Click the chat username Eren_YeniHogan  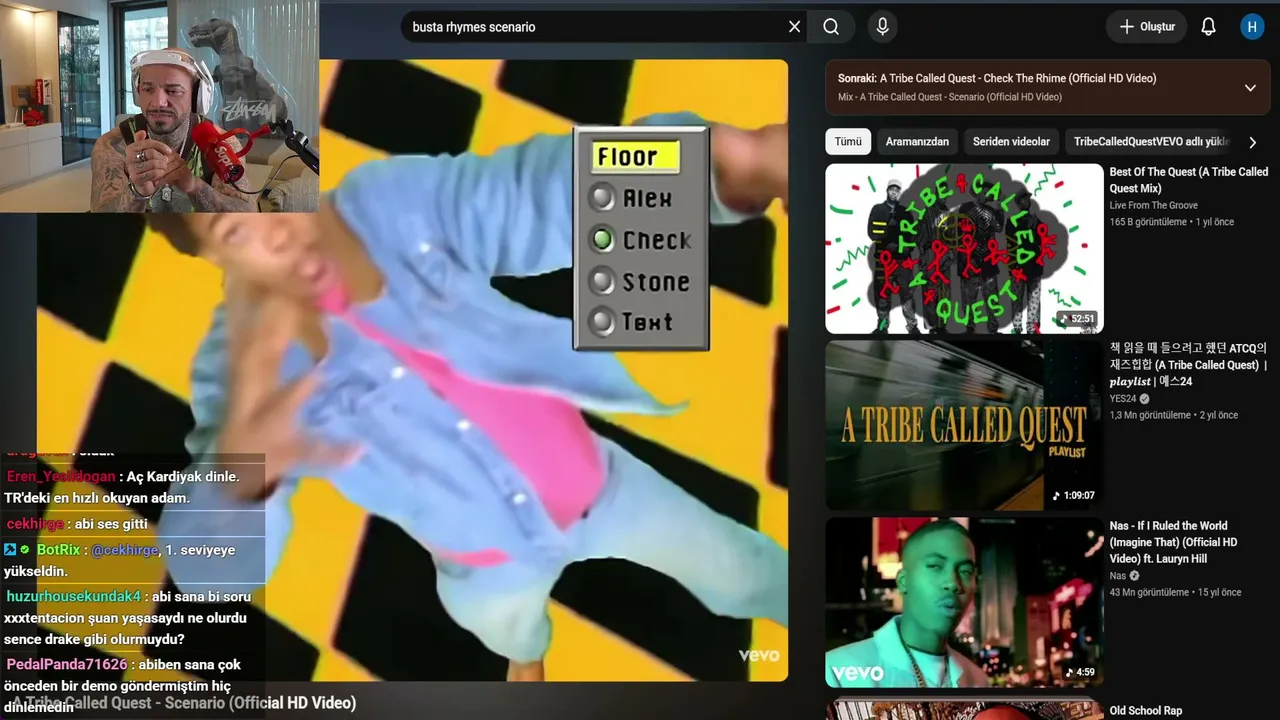tap(61, 477)
